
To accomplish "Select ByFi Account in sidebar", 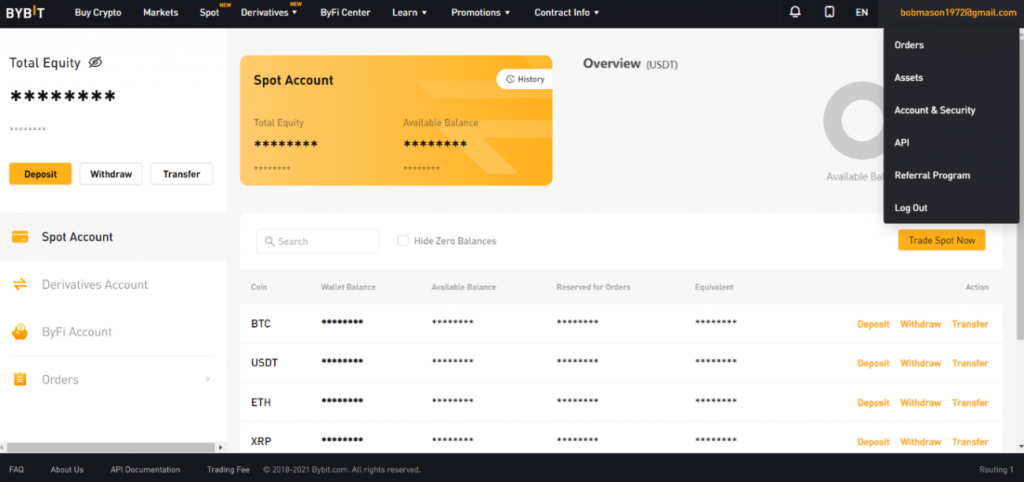I will coord(113,332).
